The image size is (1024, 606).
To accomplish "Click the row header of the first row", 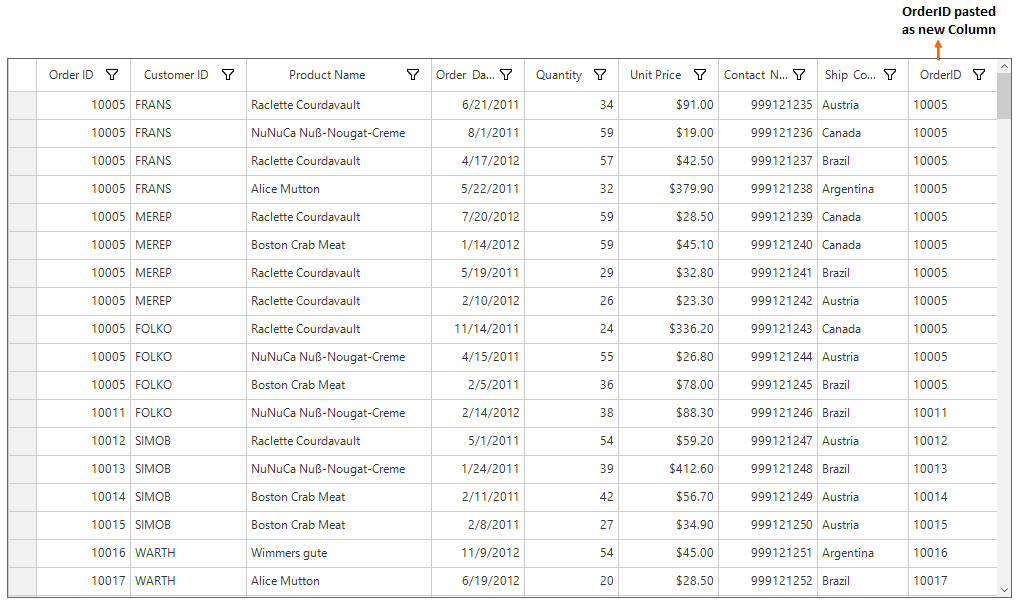I will [x=22, y=104].
